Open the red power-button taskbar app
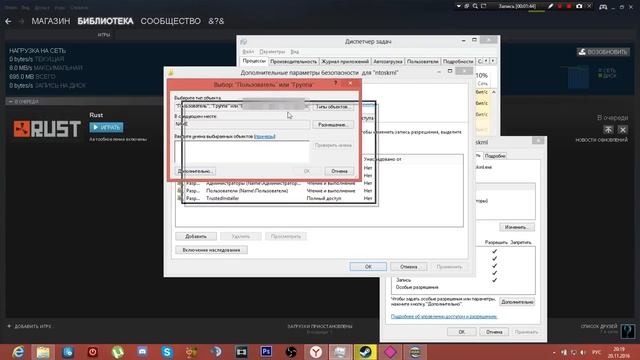This screenshot has width=640, height=360. 93,352
